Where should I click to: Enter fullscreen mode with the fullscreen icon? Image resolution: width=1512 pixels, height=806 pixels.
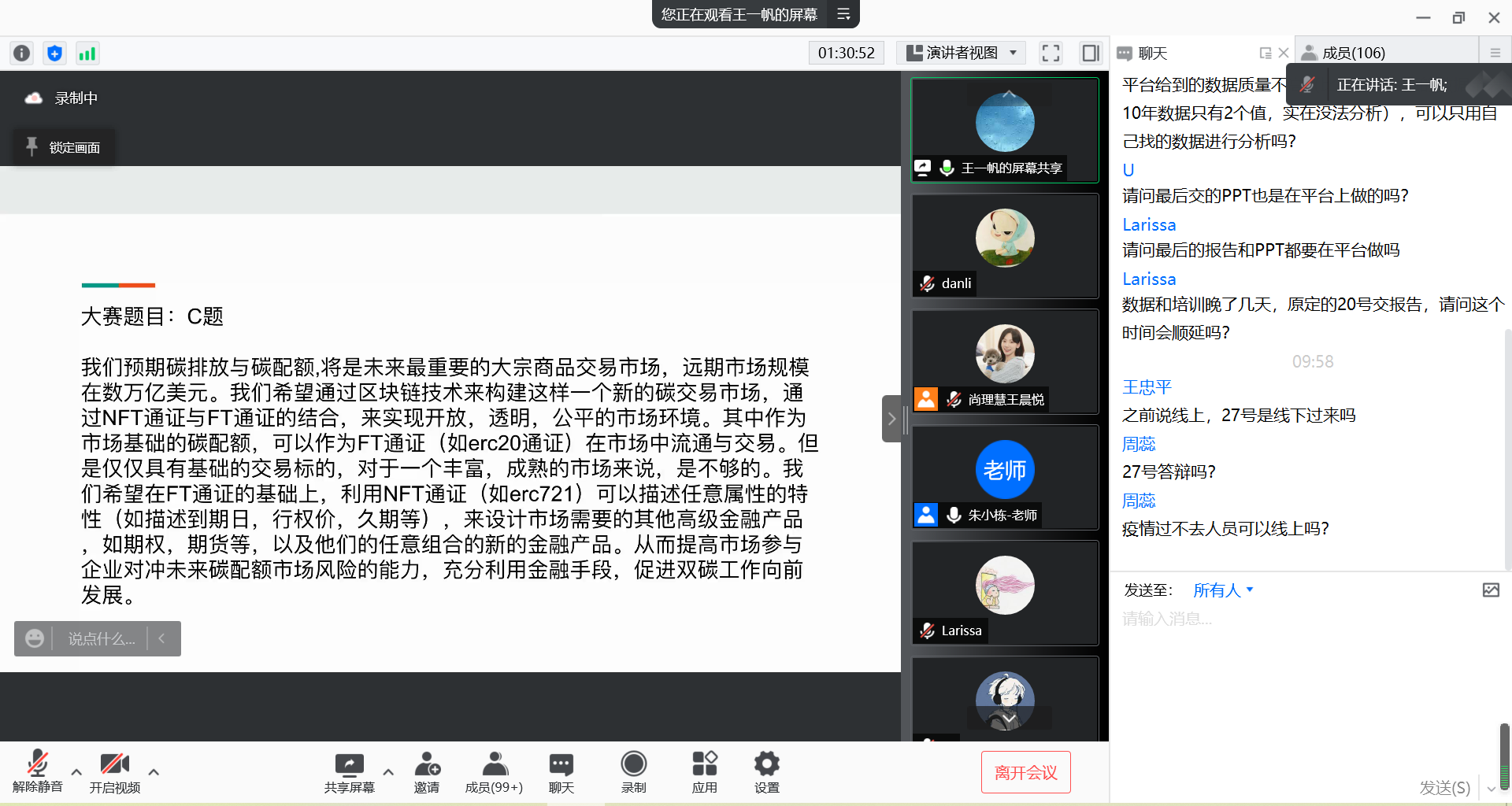[x=1051, y=53]
